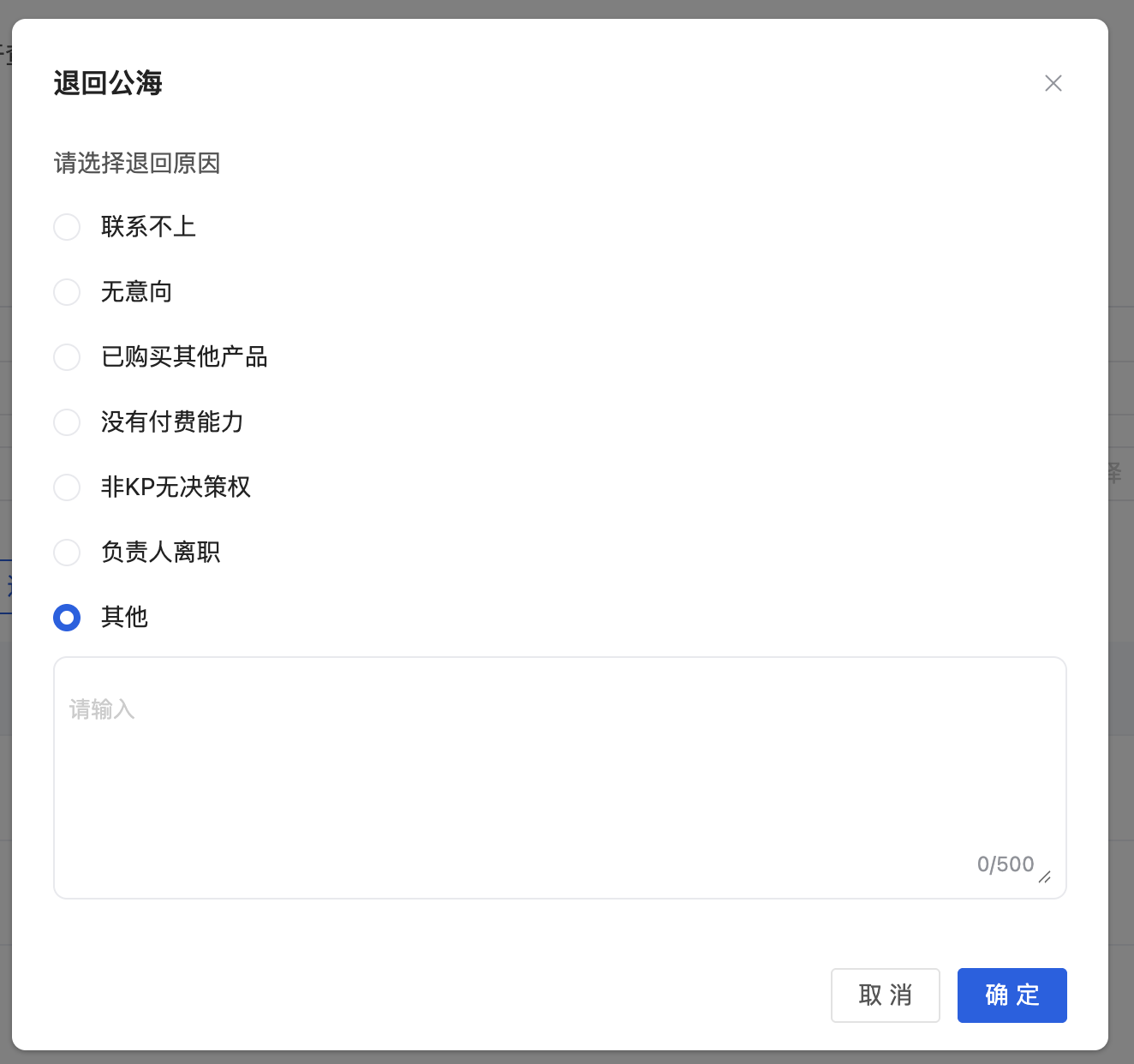Click the selected 其他 radio button
Screen dimensions: 1134x1064
tap(67, 618)
